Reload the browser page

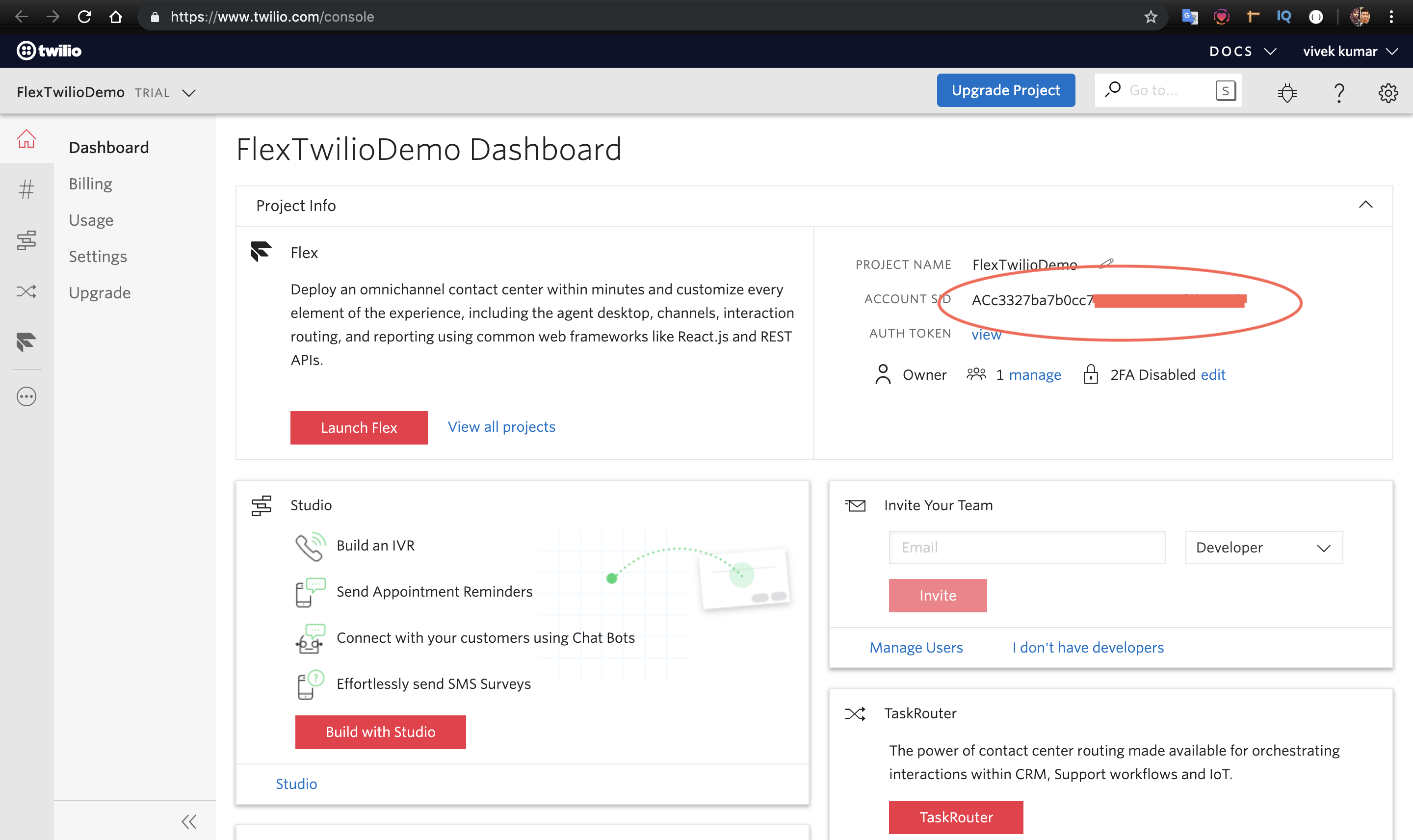pos(84,17)
